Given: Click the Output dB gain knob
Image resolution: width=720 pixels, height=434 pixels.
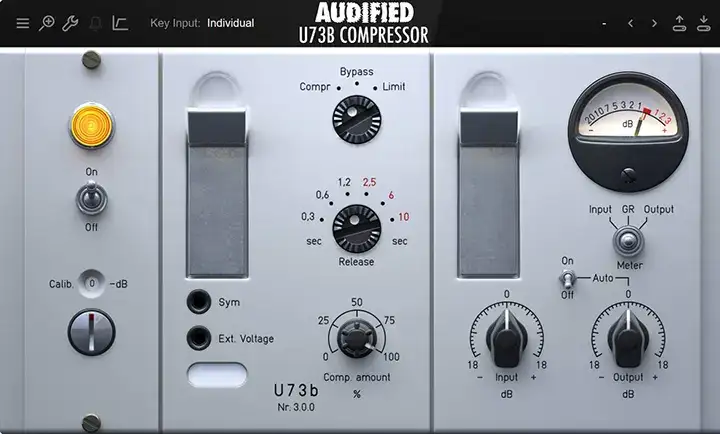Looking at the screenshot, I should 628,339.
